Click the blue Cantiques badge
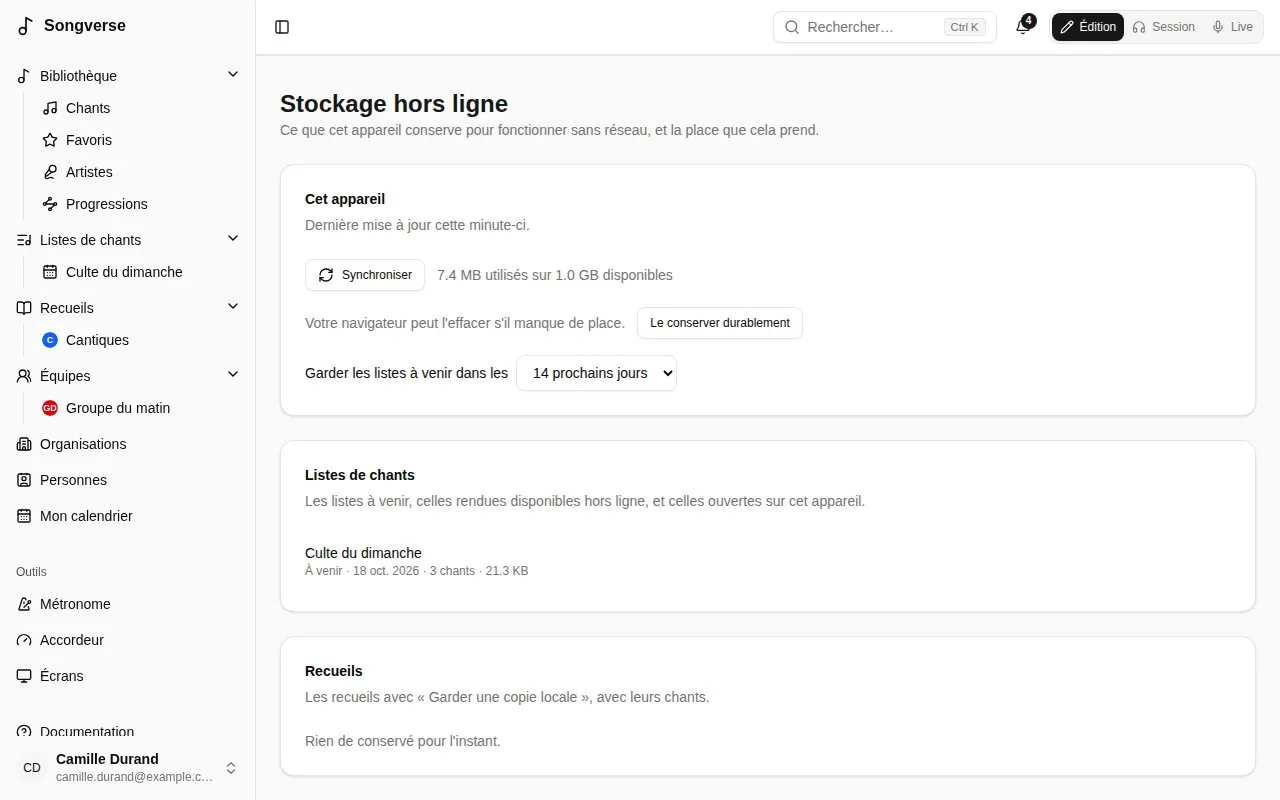 click(x=50, y=340)
